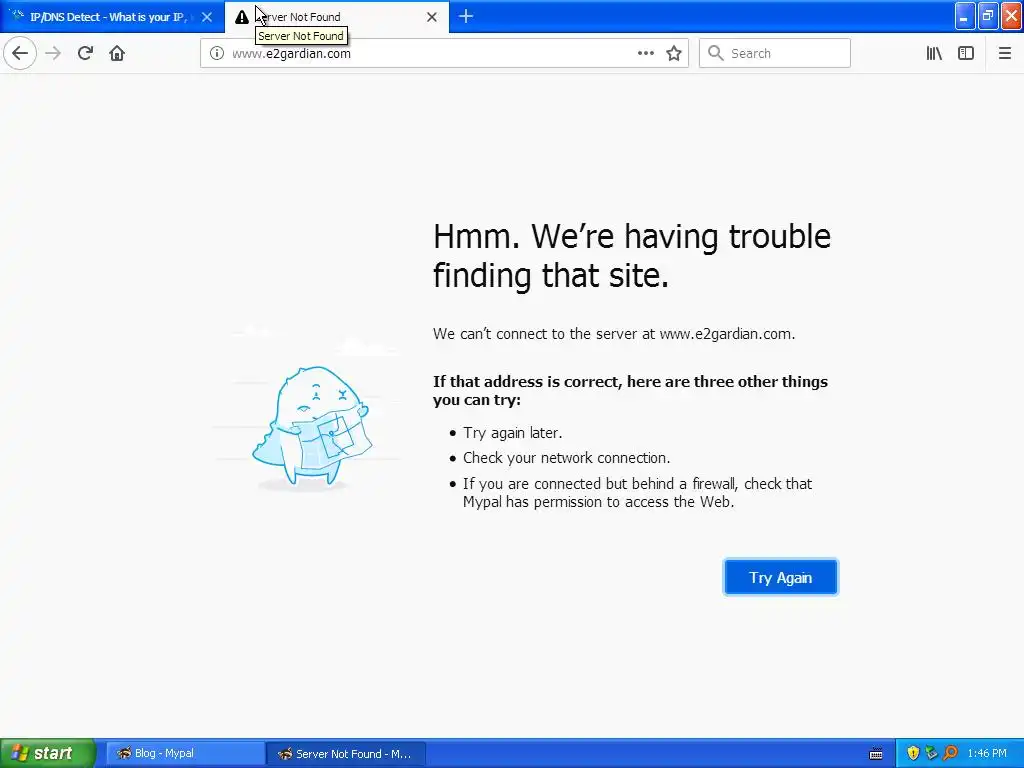Image resolution: width=1024 pixels, height=768 pixels.
Task: Close the IP/DNS Detect tab
Action: (x=207, y=17)
